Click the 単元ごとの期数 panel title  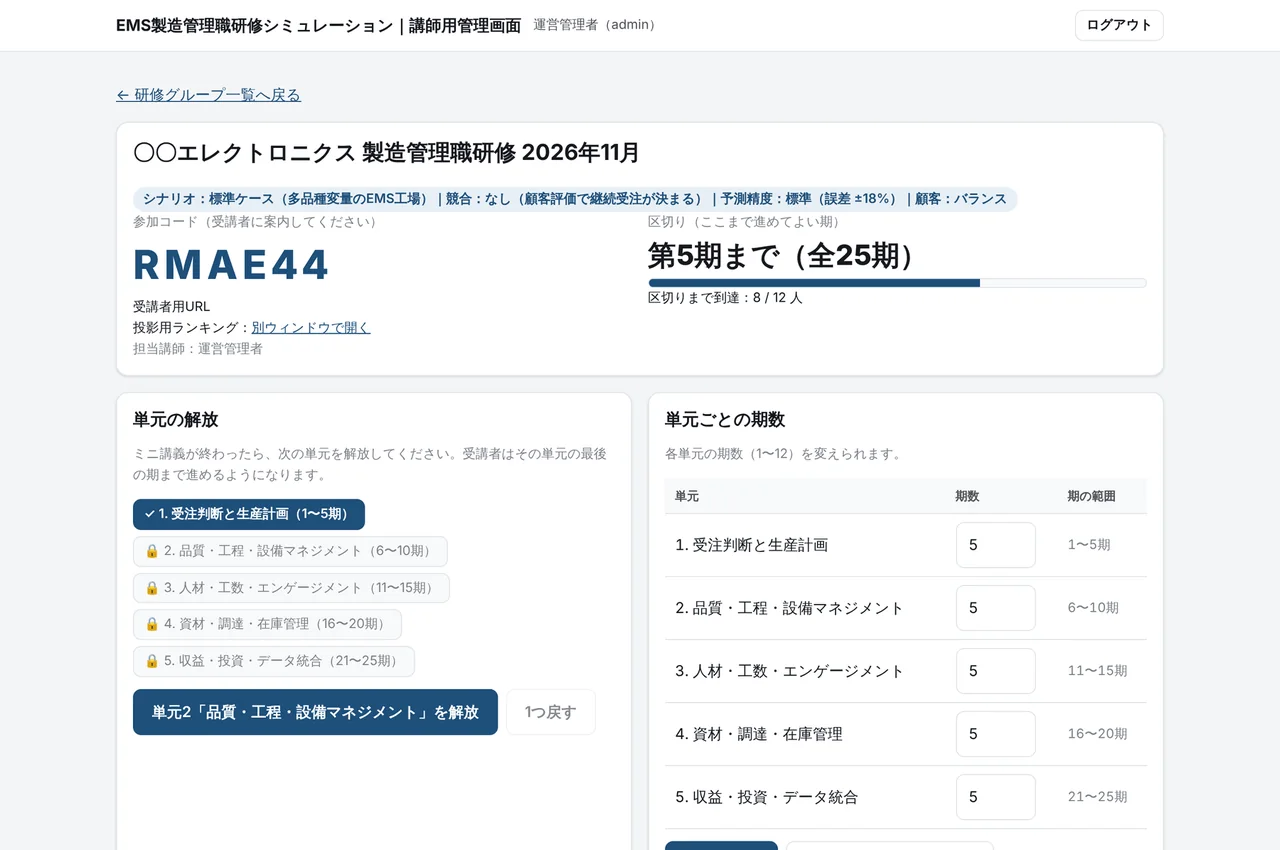(x=725, y=420)
